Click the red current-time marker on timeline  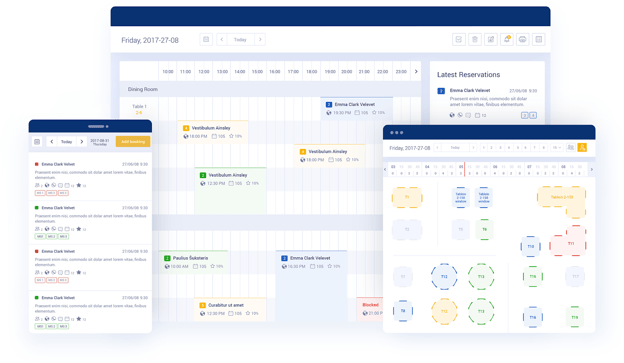[x=464, y=169]
